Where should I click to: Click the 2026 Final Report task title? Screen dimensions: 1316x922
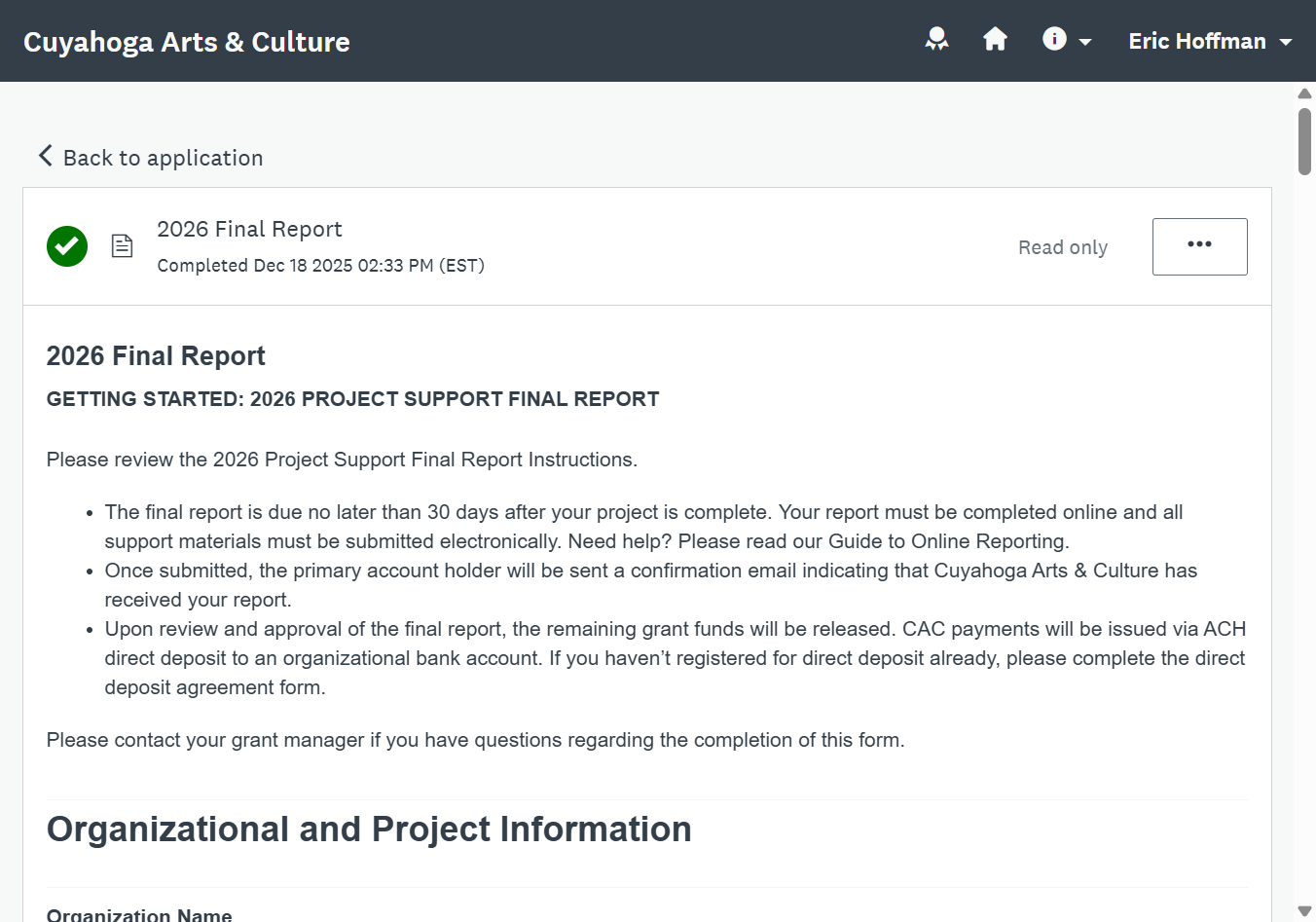[x=249, y=229]
